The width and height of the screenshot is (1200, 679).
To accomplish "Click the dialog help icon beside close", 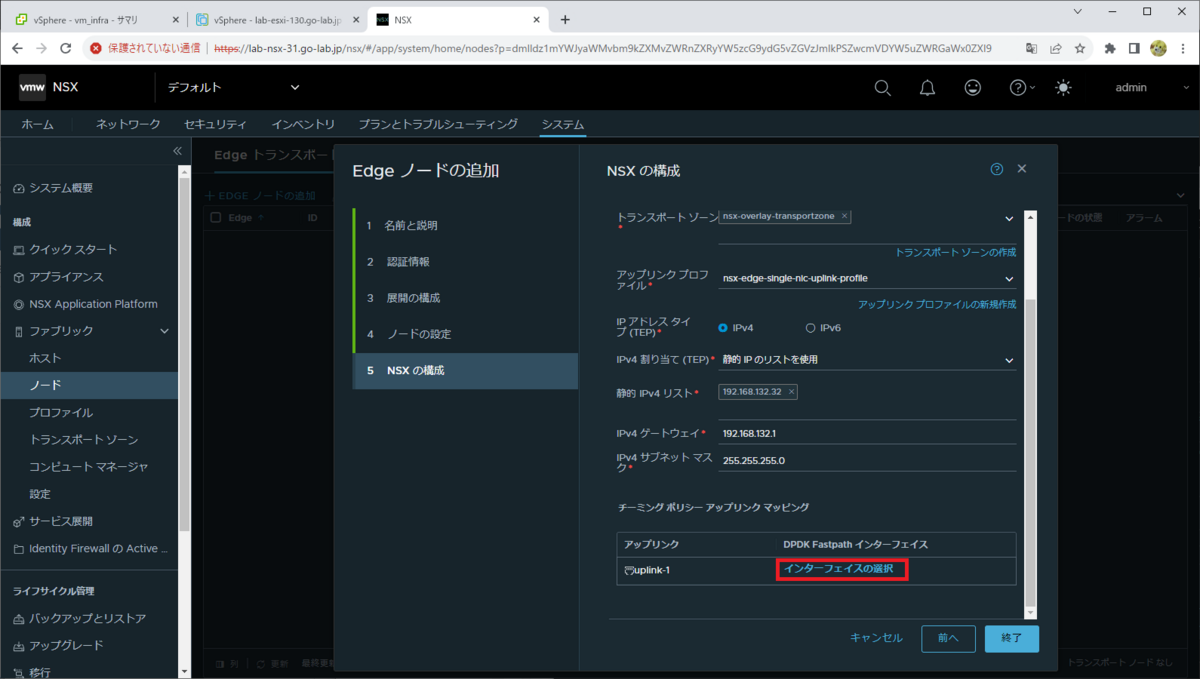I will coord(996,170).
